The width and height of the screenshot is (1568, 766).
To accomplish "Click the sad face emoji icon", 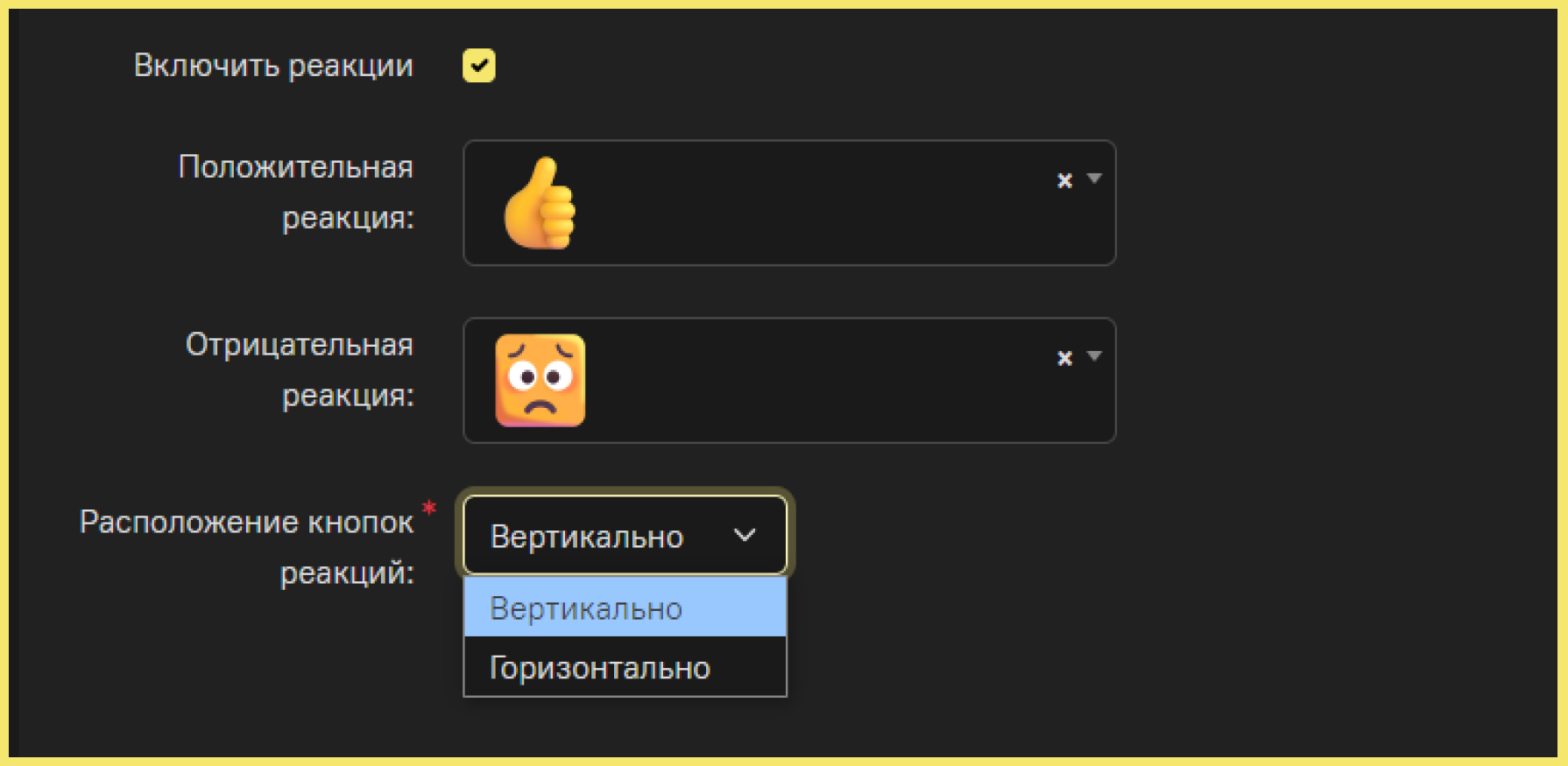I will click(x=540, y=380).
